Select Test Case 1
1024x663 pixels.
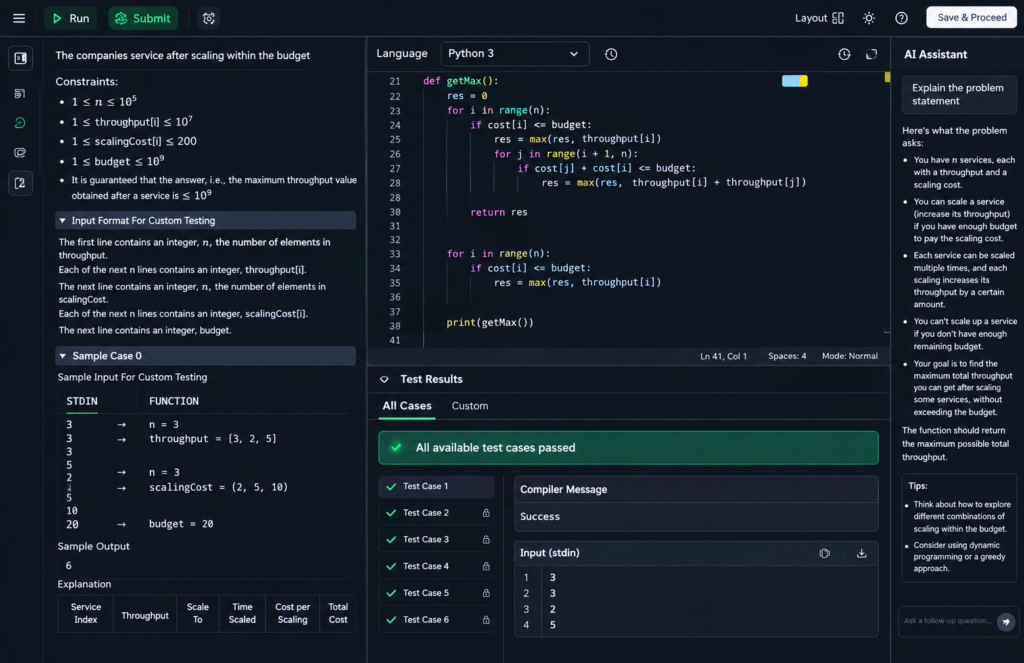coord(436,487)
